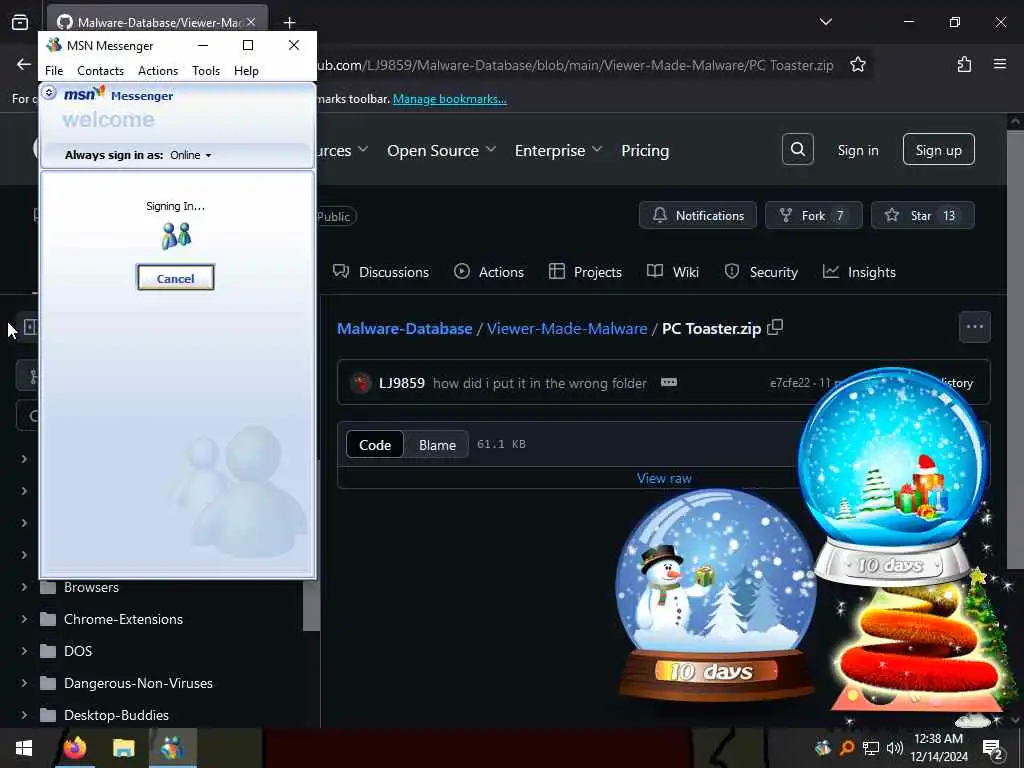
Task: Go to Malware-Database breadcrumb link
Action: tap(404, 328)
